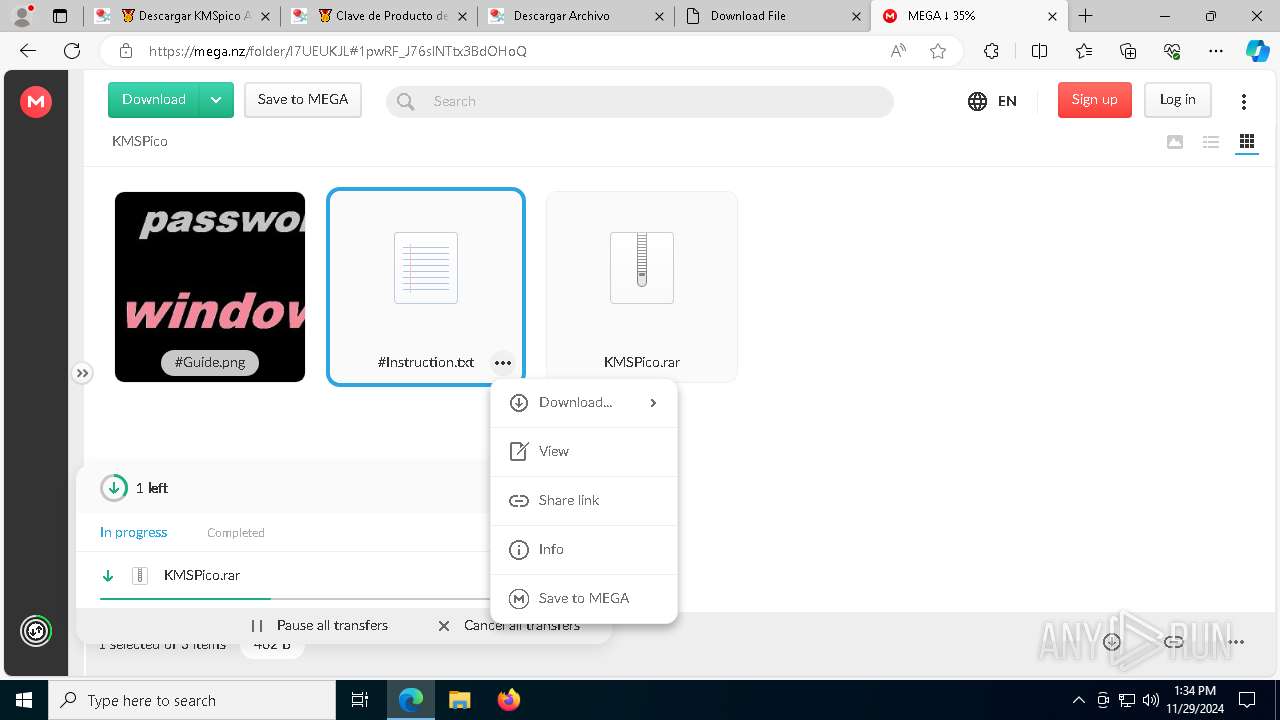
Task: Click the site info lock icon
Action: 126,51
